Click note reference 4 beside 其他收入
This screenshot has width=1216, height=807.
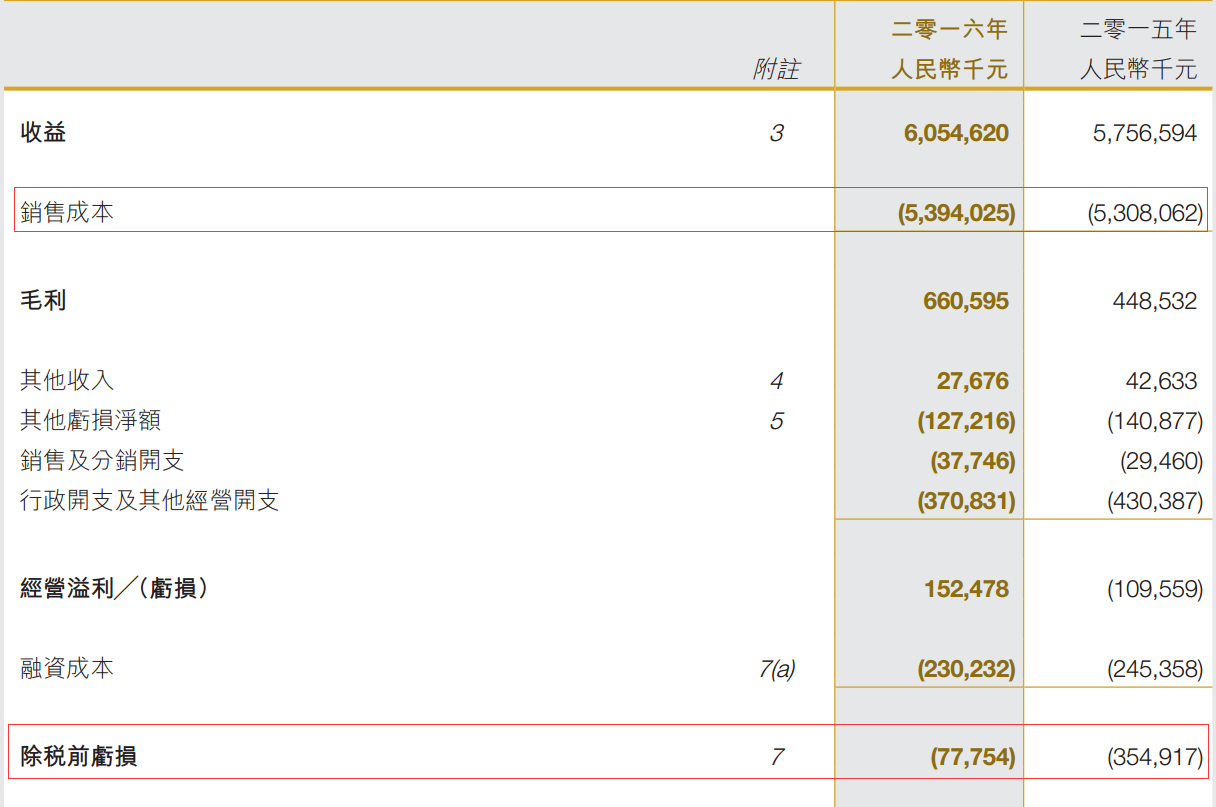(779, 381)
